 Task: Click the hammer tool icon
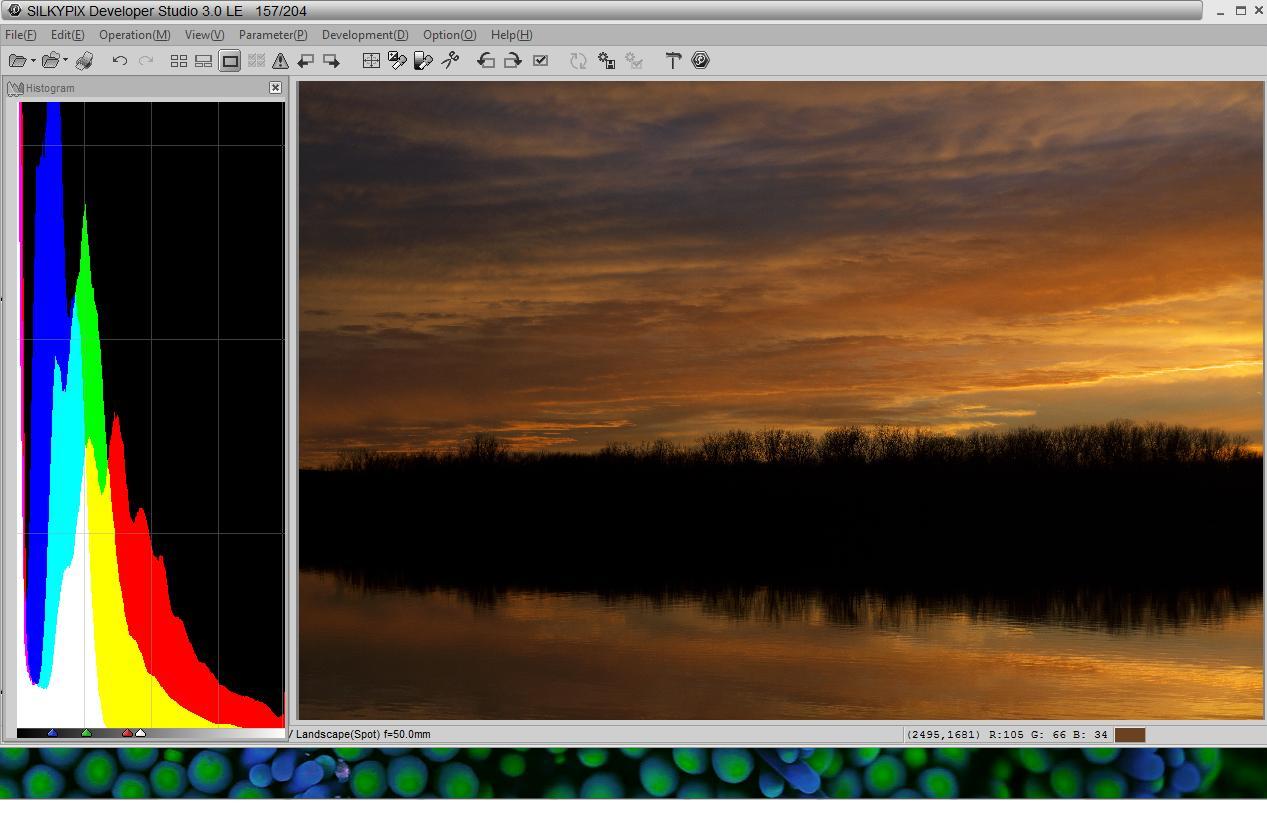coord(673,61)
